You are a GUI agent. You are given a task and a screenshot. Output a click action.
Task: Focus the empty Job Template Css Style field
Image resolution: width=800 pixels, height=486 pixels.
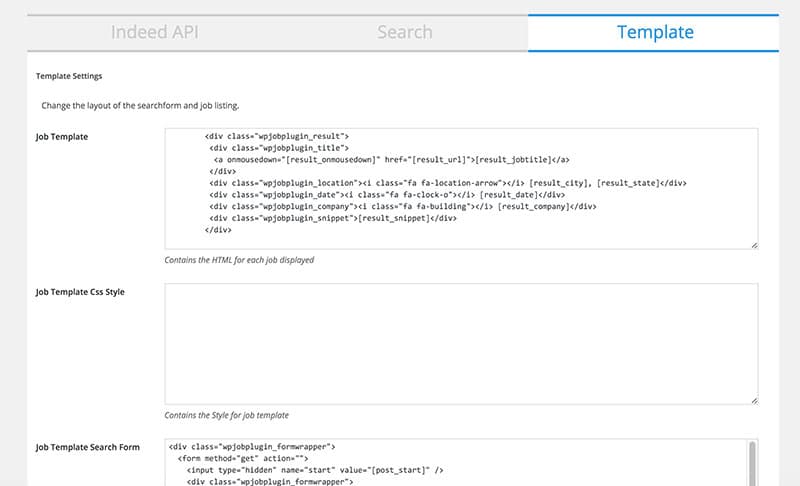coord(461,344)
